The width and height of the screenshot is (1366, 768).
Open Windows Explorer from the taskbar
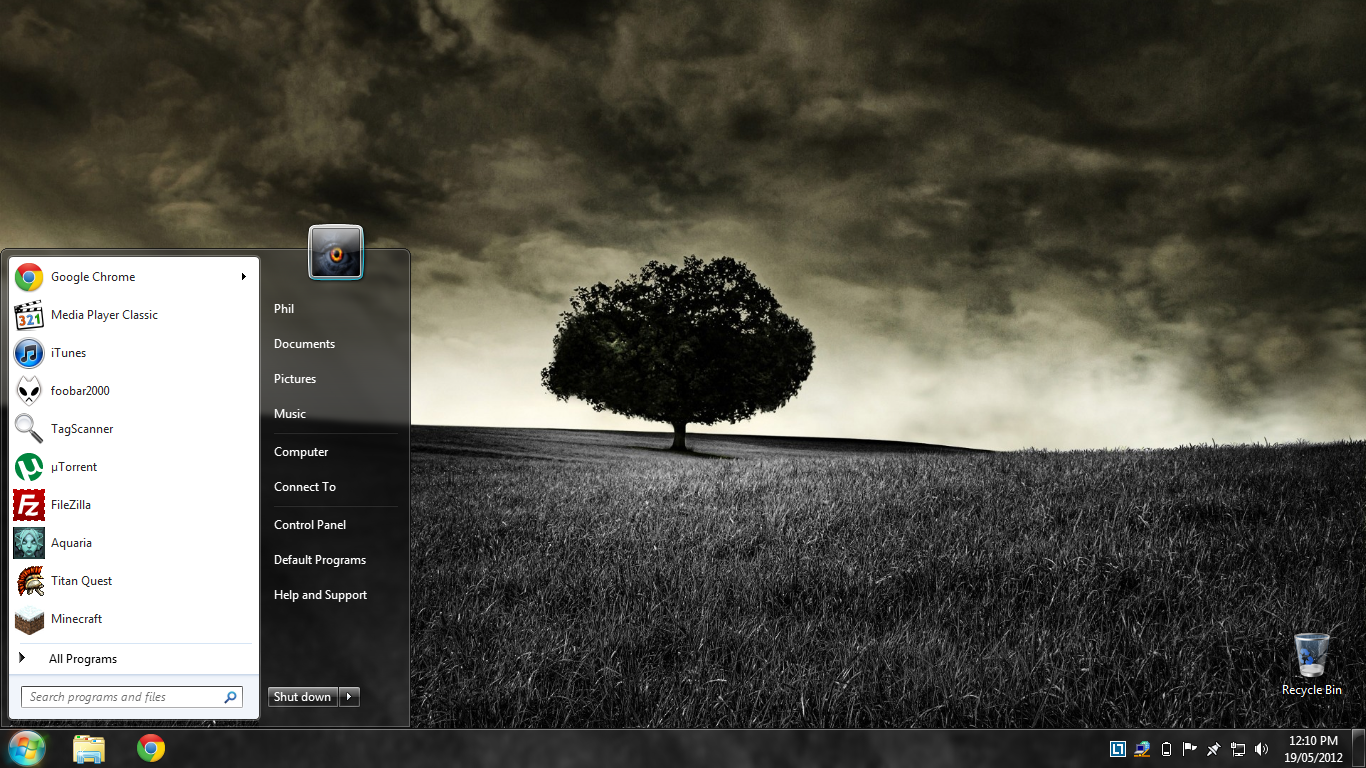point(89,748)
